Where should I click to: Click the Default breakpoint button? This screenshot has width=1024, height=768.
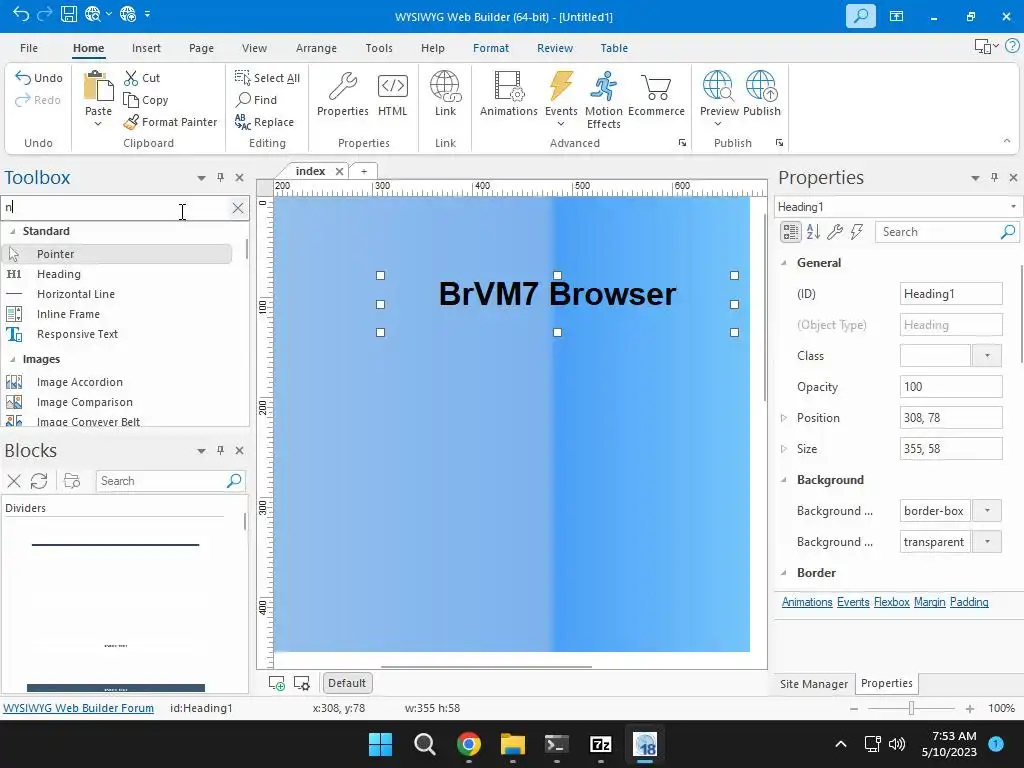(x=347, y=683)
